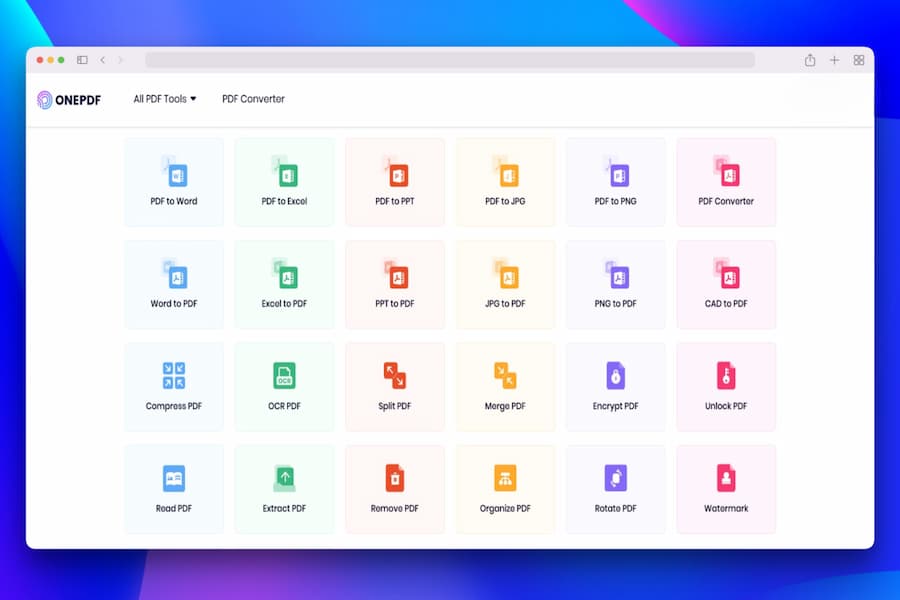900x600 pixels.
Task: Choose the Word to PDF icon
Action: click(174, 273)
